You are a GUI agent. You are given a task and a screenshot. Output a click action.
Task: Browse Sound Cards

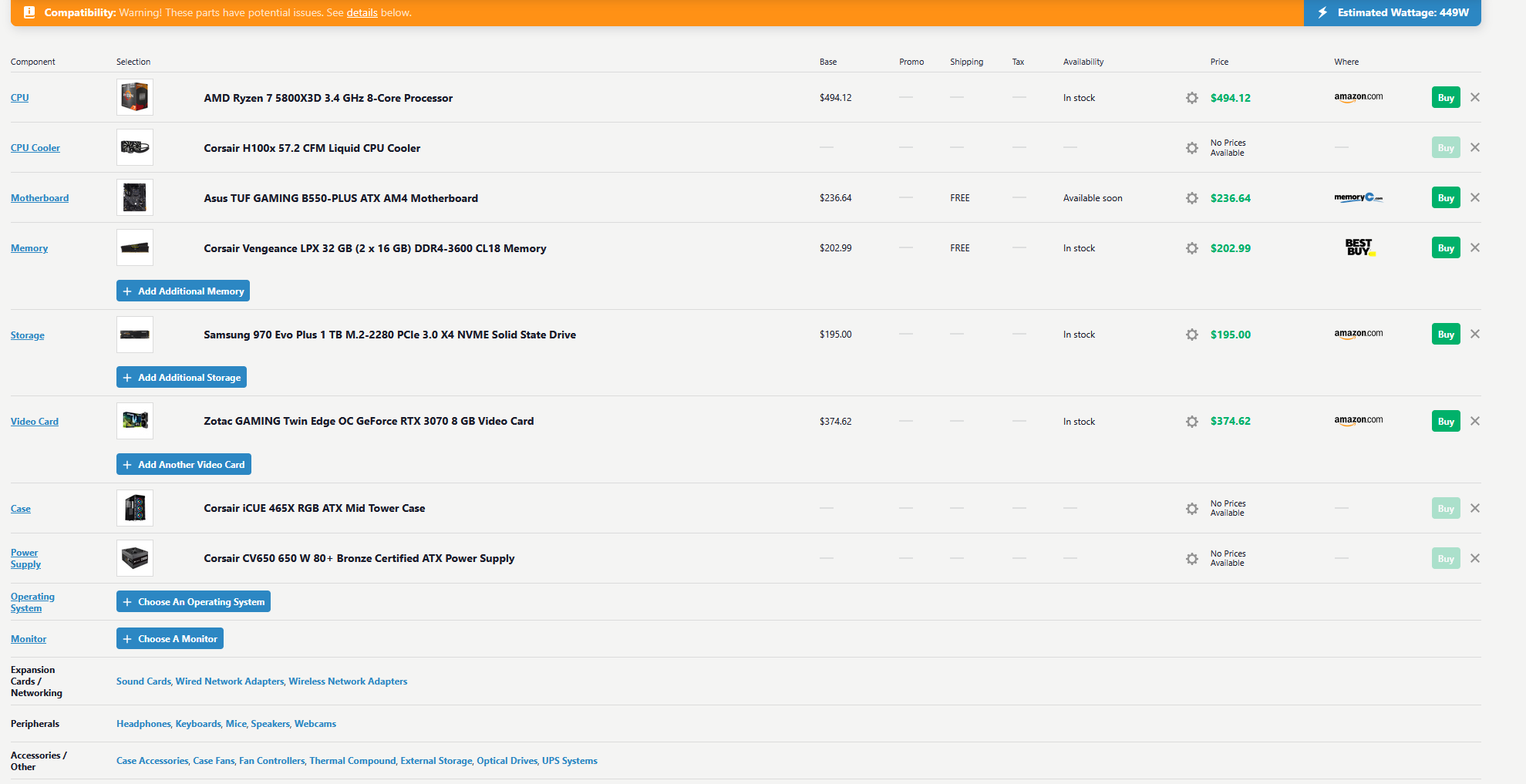click(143, 681)
